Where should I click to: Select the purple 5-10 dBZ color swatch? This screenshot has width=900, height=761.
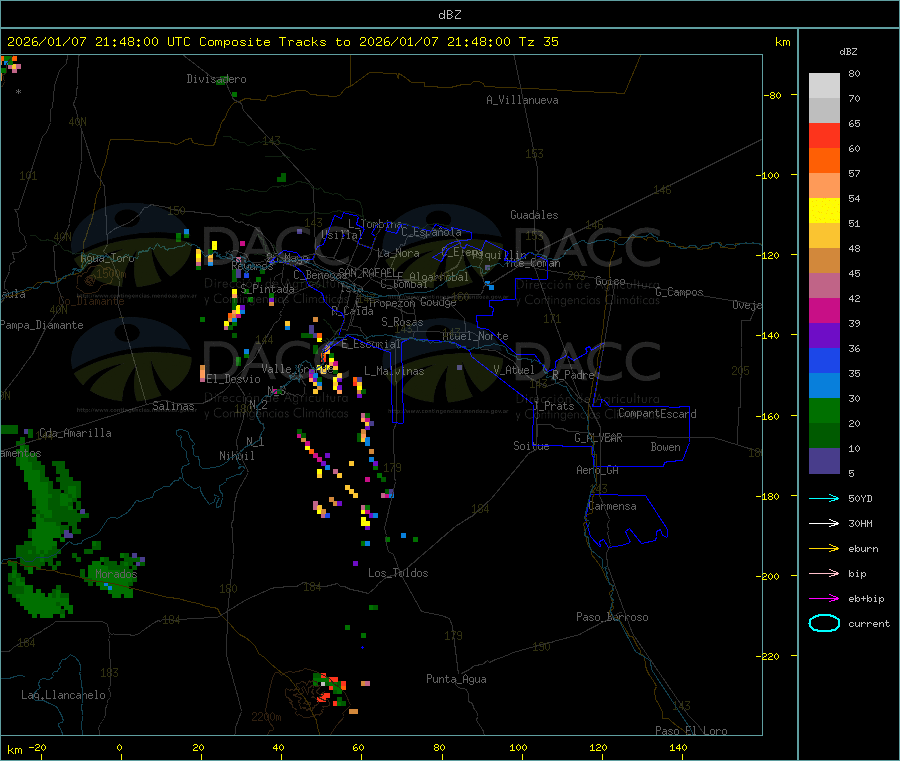(x=824, y=461)
